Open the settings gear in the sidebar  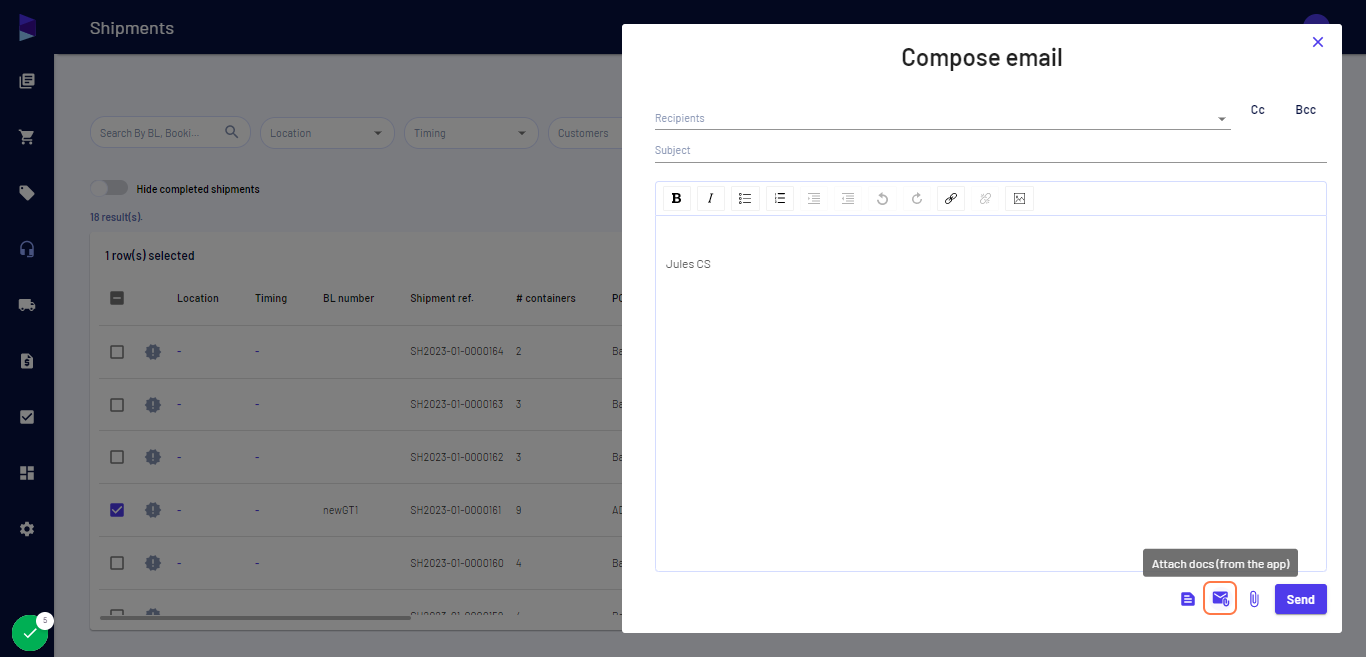point(27,529)
